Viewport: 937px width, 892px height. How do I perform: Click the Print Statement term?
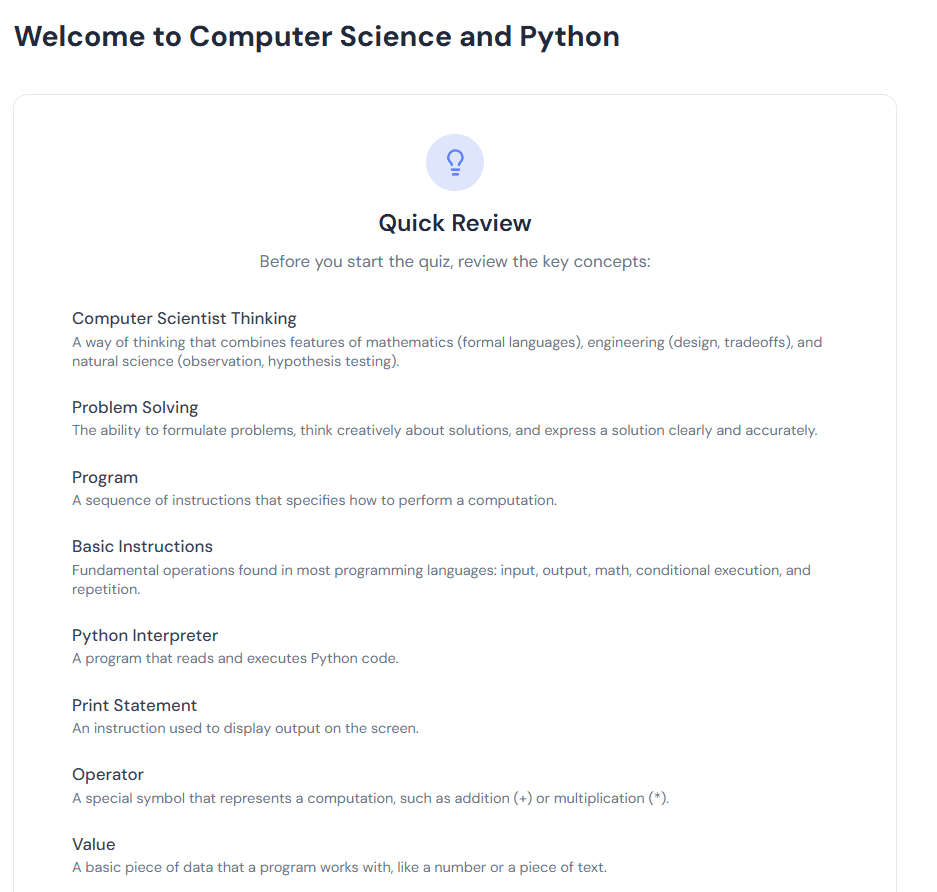pos(135,706)
